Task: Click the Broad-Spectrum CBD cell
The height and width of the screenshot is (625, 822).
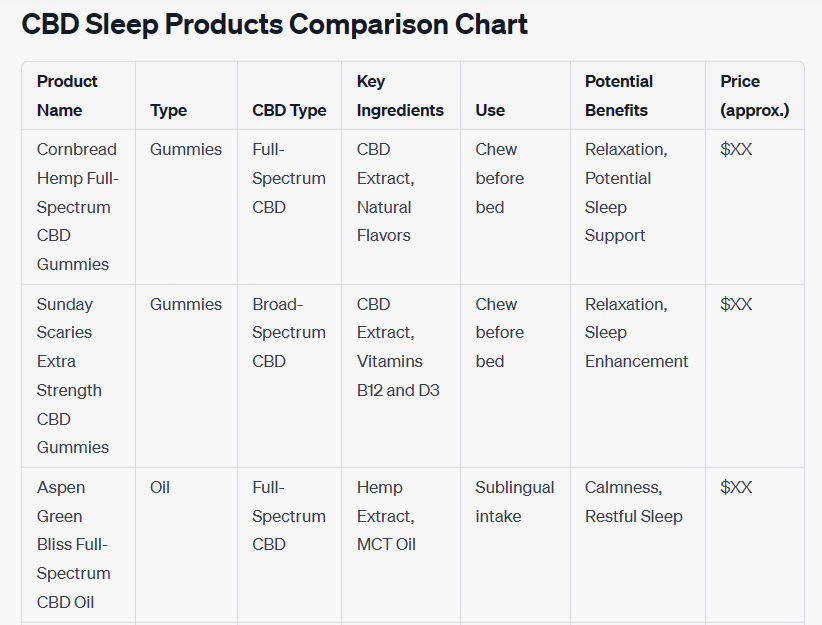Action: (x=289, y=332)
